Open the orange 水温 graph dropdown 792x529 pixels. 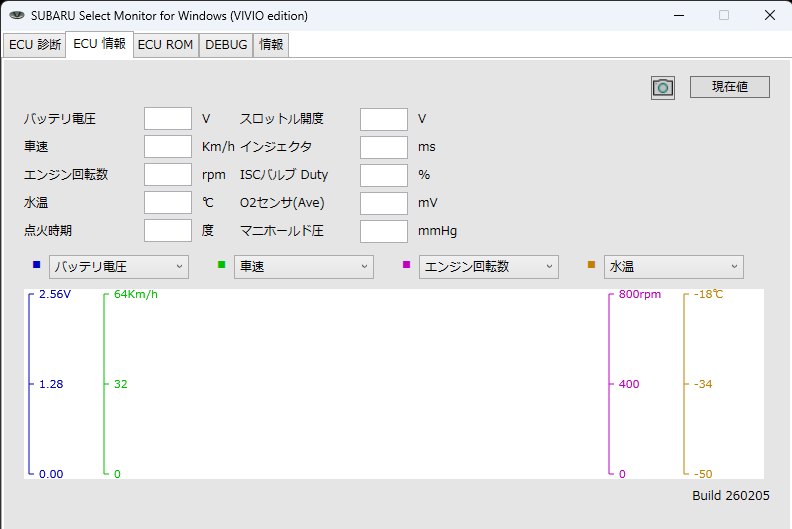pyautogui.click(x=674, y=266)
